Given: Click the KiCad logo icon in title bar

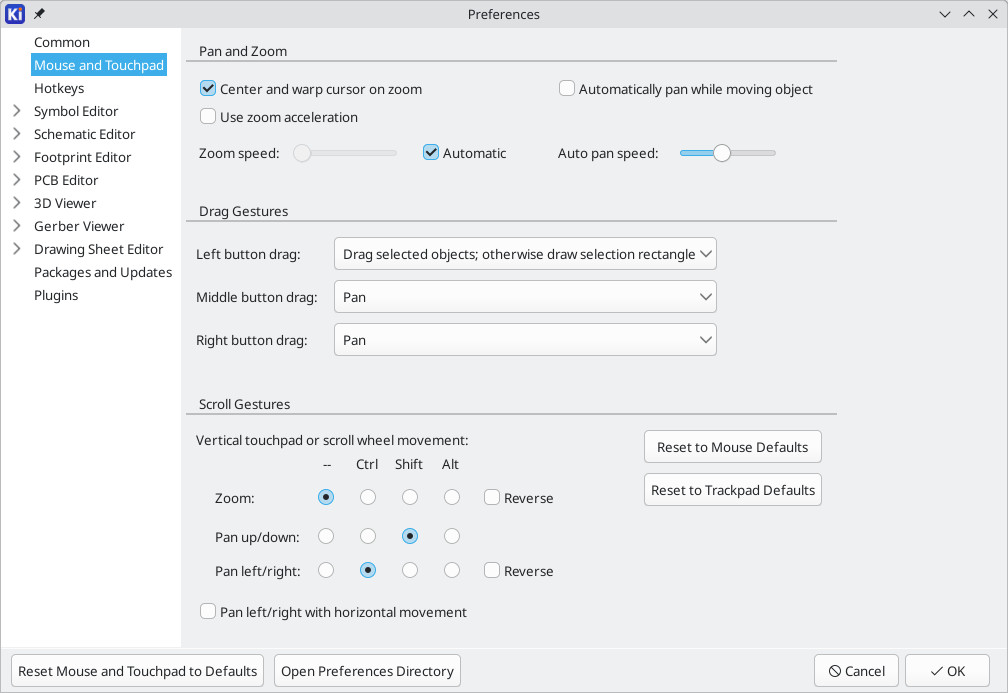Looking at the screenshot, I should pyautogui.click(x=15, y=14).
